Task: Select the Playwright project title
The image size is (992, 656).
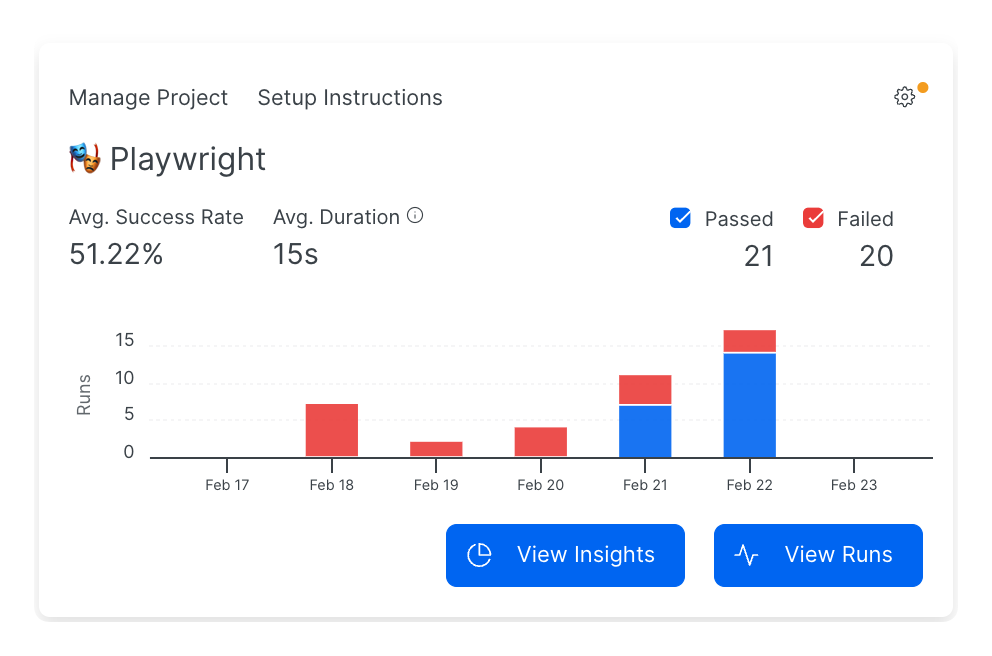Action: point(187,159)
